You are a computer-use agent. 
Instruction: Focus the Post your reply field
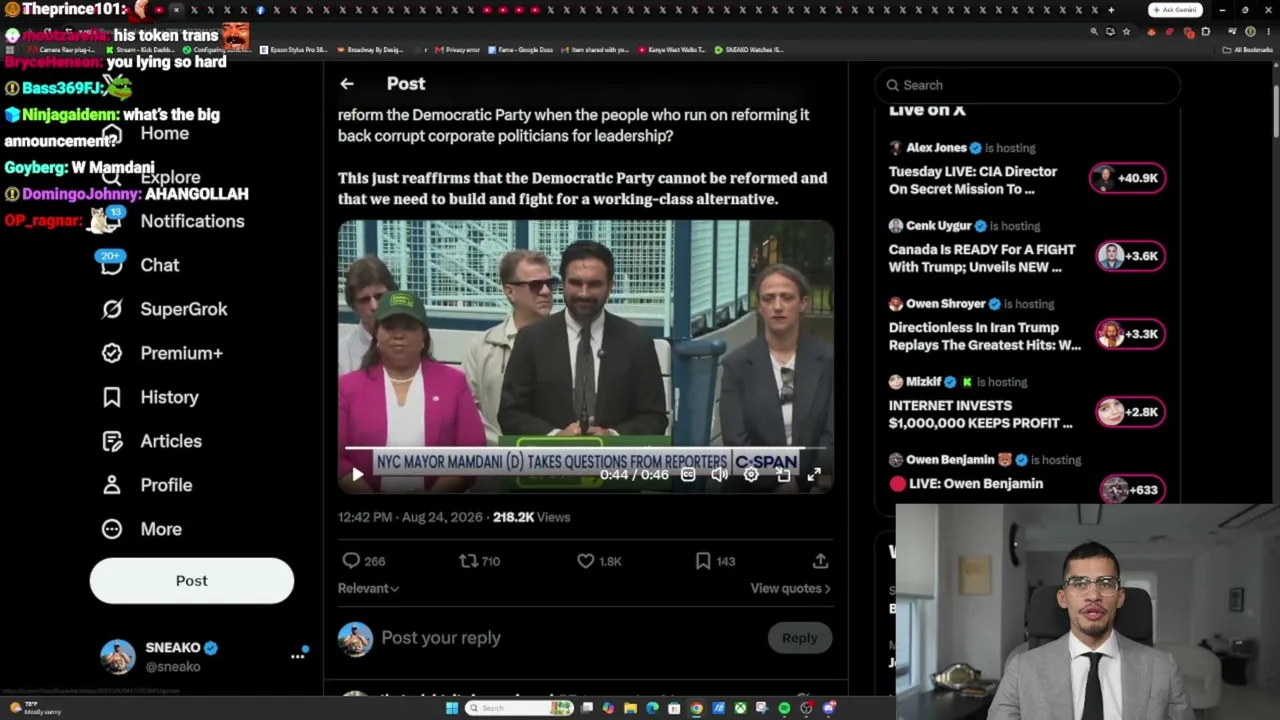pos(441,638)
